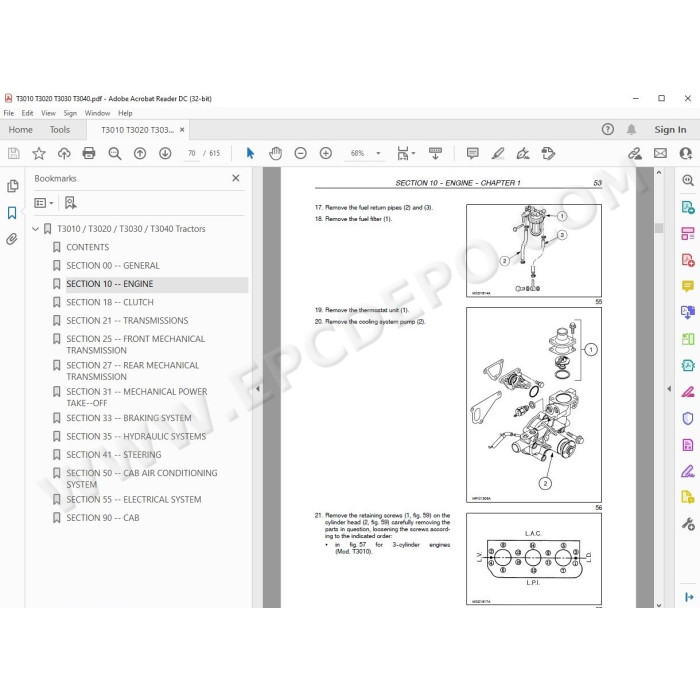This screenshot has width=700, height=700.
Task: Open More Tools wrench icon
Action: (x=688, y=524)
